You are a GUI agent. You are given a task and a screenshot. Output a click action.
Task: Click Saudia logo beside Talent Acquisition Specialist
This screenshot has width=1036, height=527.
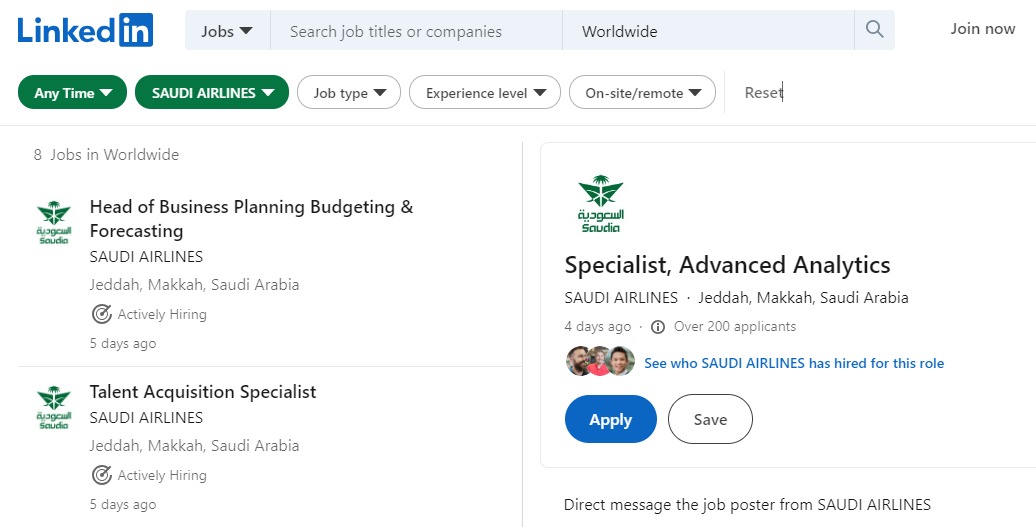[53, 408]
